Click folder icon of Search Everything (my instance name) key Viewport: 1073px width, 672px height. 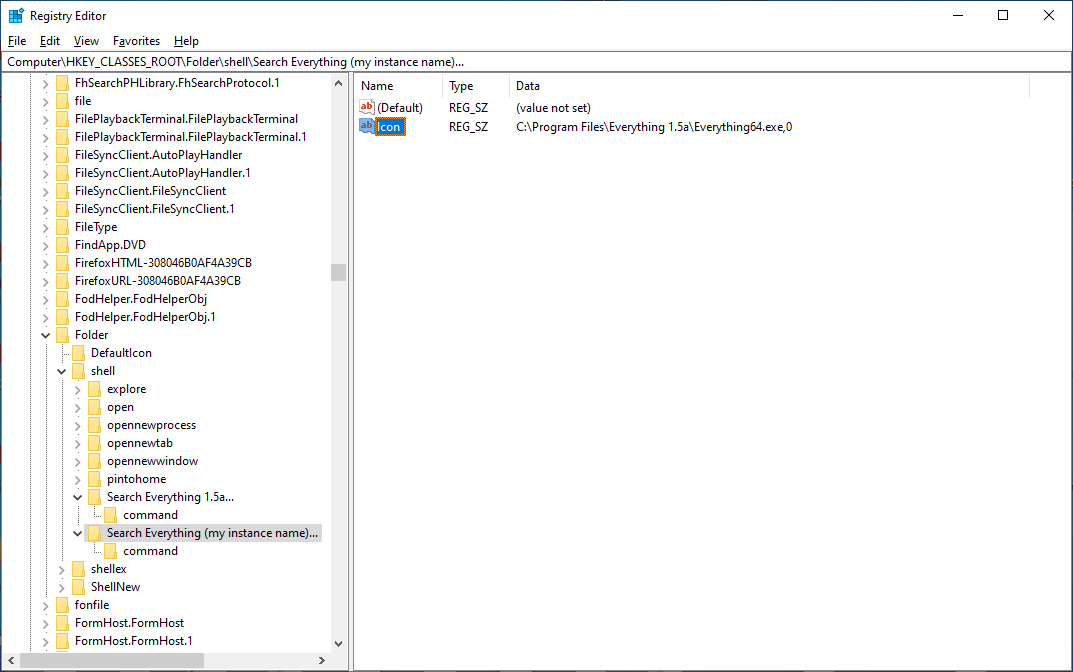pos(94,533)
